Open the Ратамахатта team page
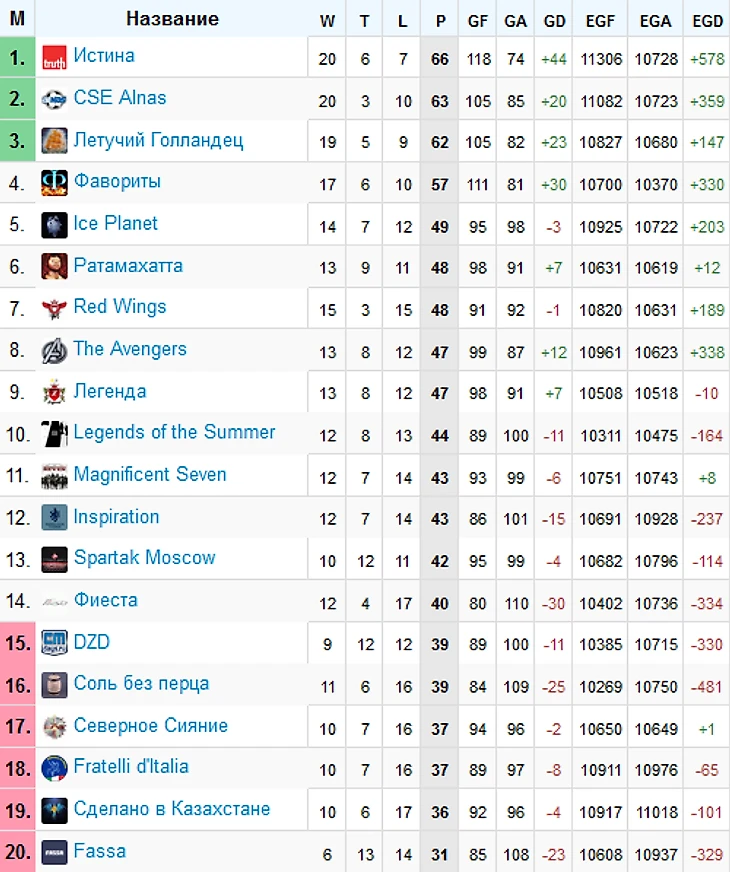This screenshot has height=872, width=730. pos(128,265)
